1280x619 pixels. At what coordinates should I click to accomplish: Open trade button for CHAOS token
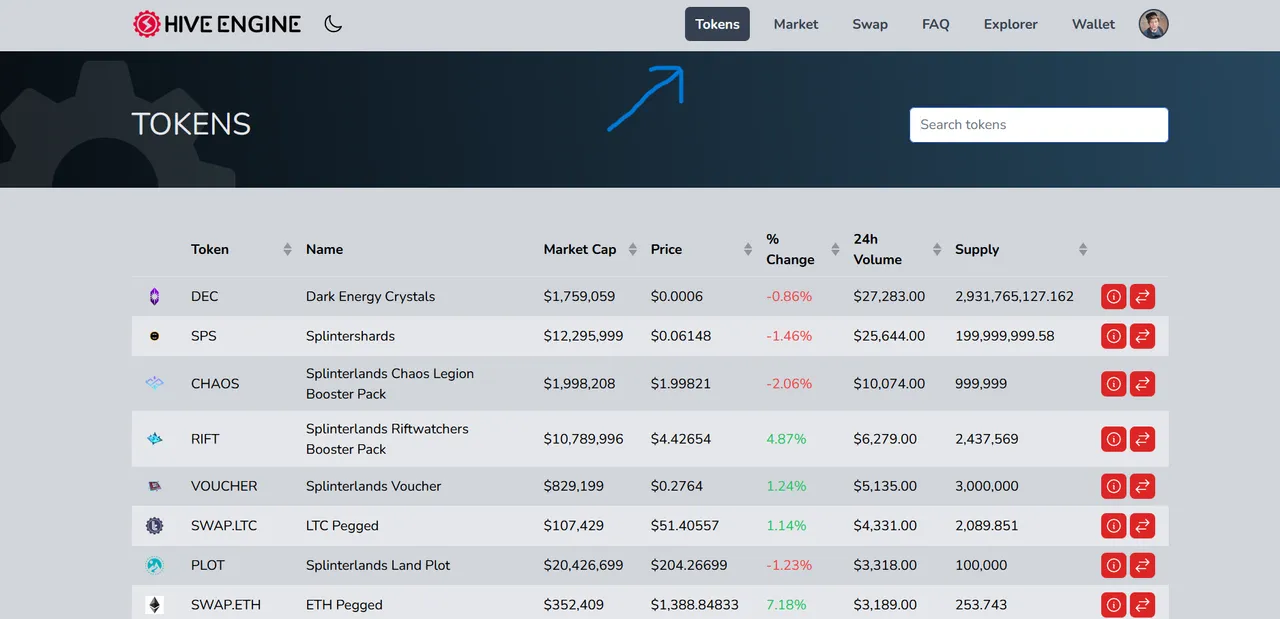(1143, 383)
